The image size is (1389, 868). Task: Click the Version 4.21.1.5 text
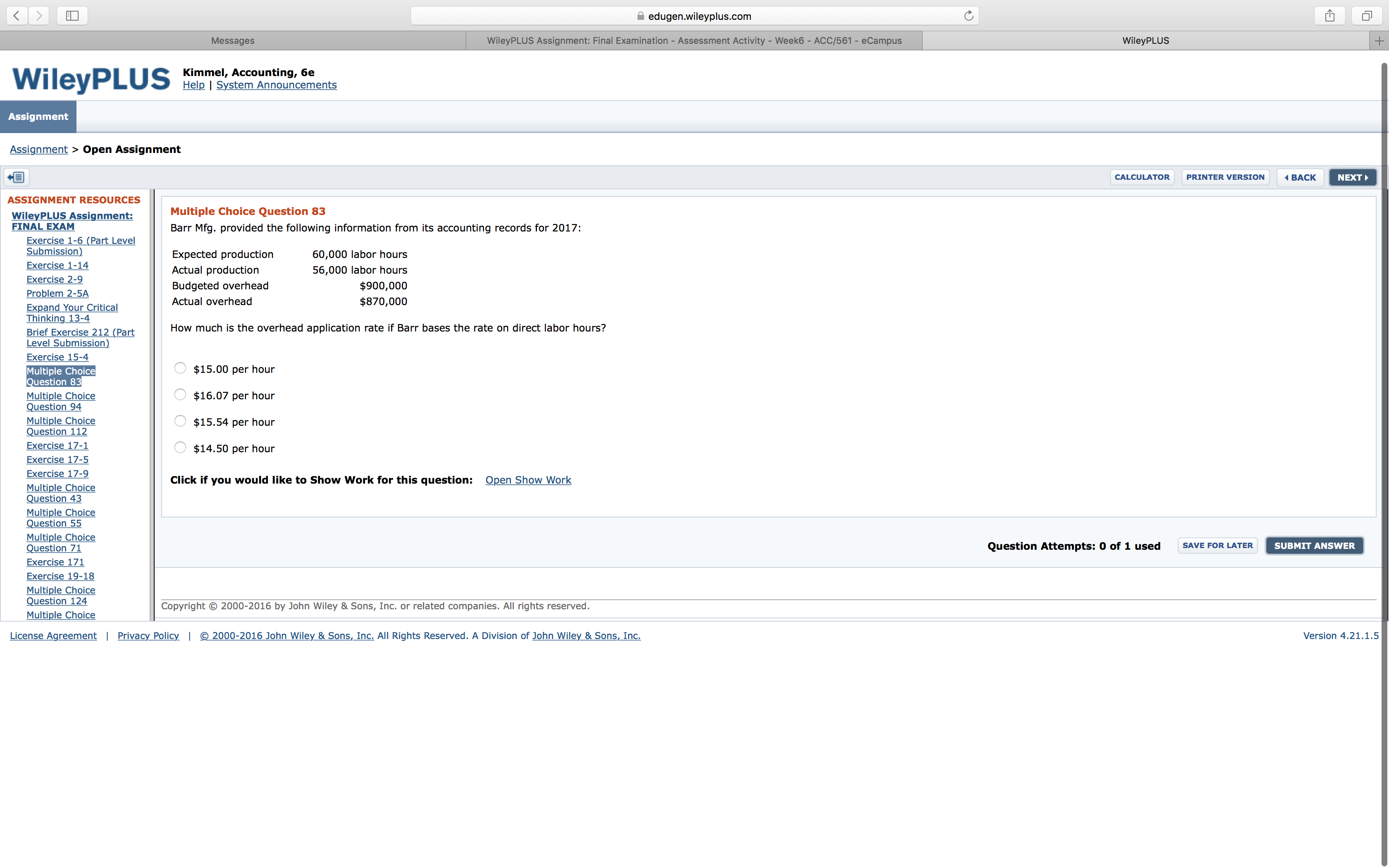1341,636
